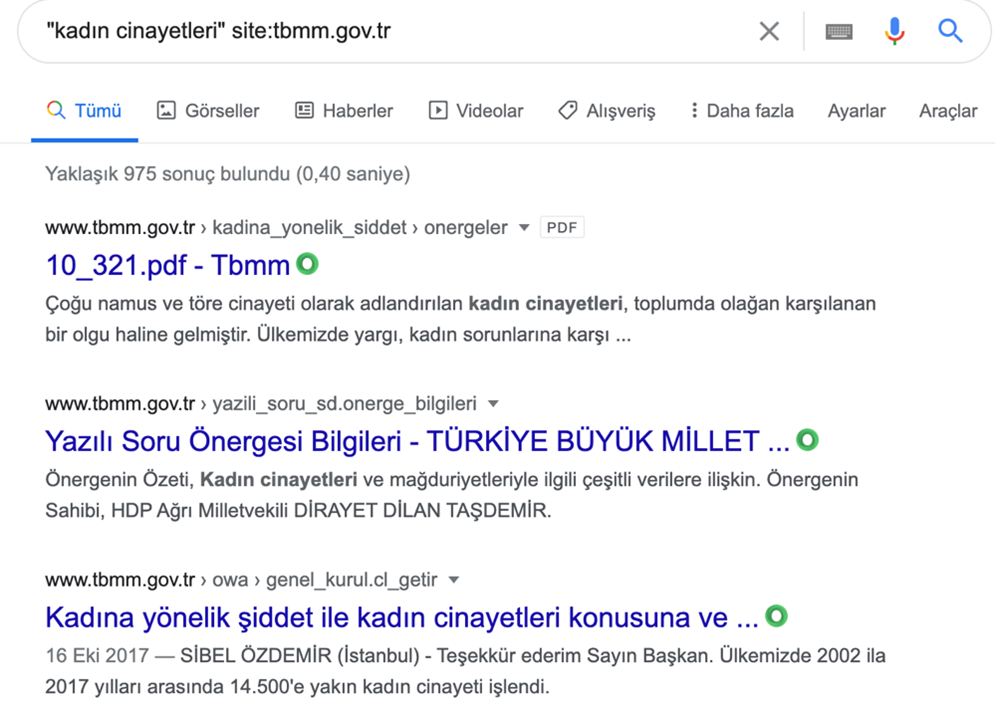This screenshot has width=995, height=716.
Task: Click the blue magnifying glass search button
Action: pyautogui.click(x=950, y=30)
